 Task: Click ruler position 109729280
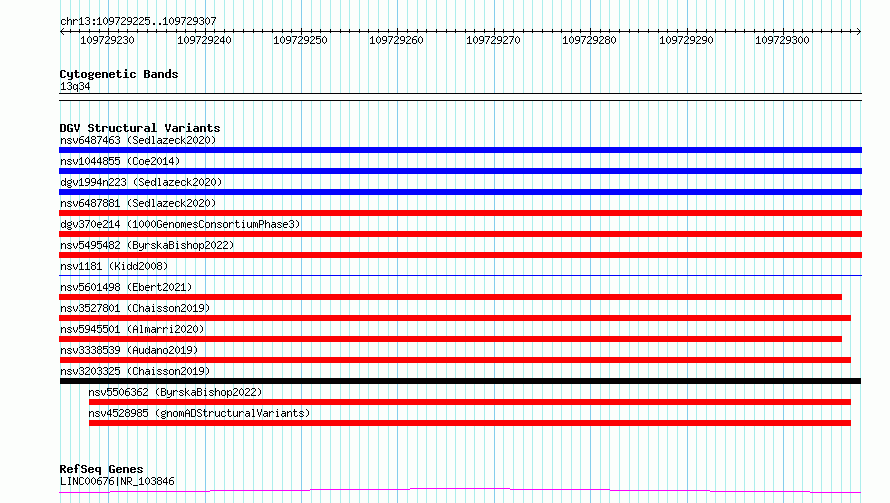coord(589,40)
